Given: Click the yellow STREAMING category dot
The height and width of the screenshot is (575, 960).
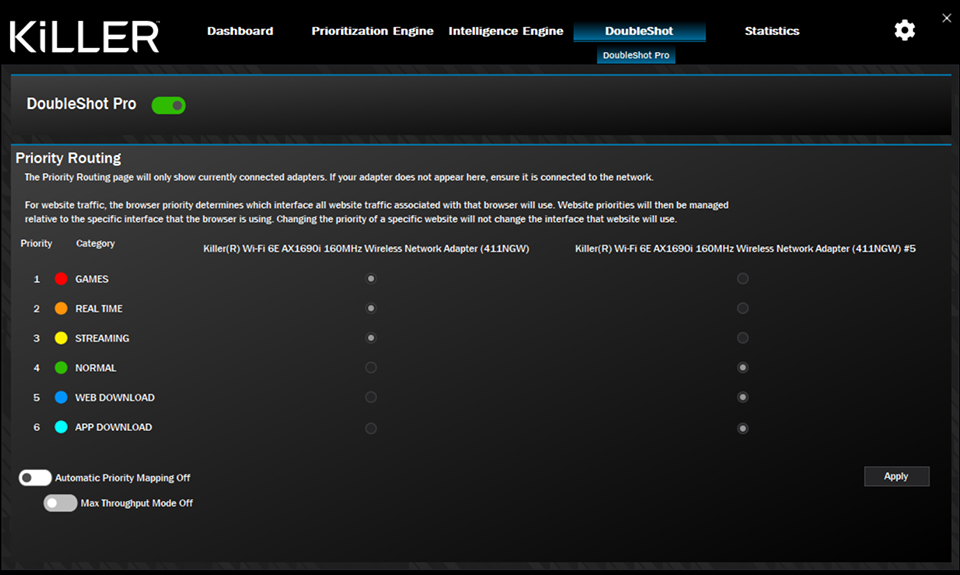Looking at the screenshot, I should [x=61, y=338].
